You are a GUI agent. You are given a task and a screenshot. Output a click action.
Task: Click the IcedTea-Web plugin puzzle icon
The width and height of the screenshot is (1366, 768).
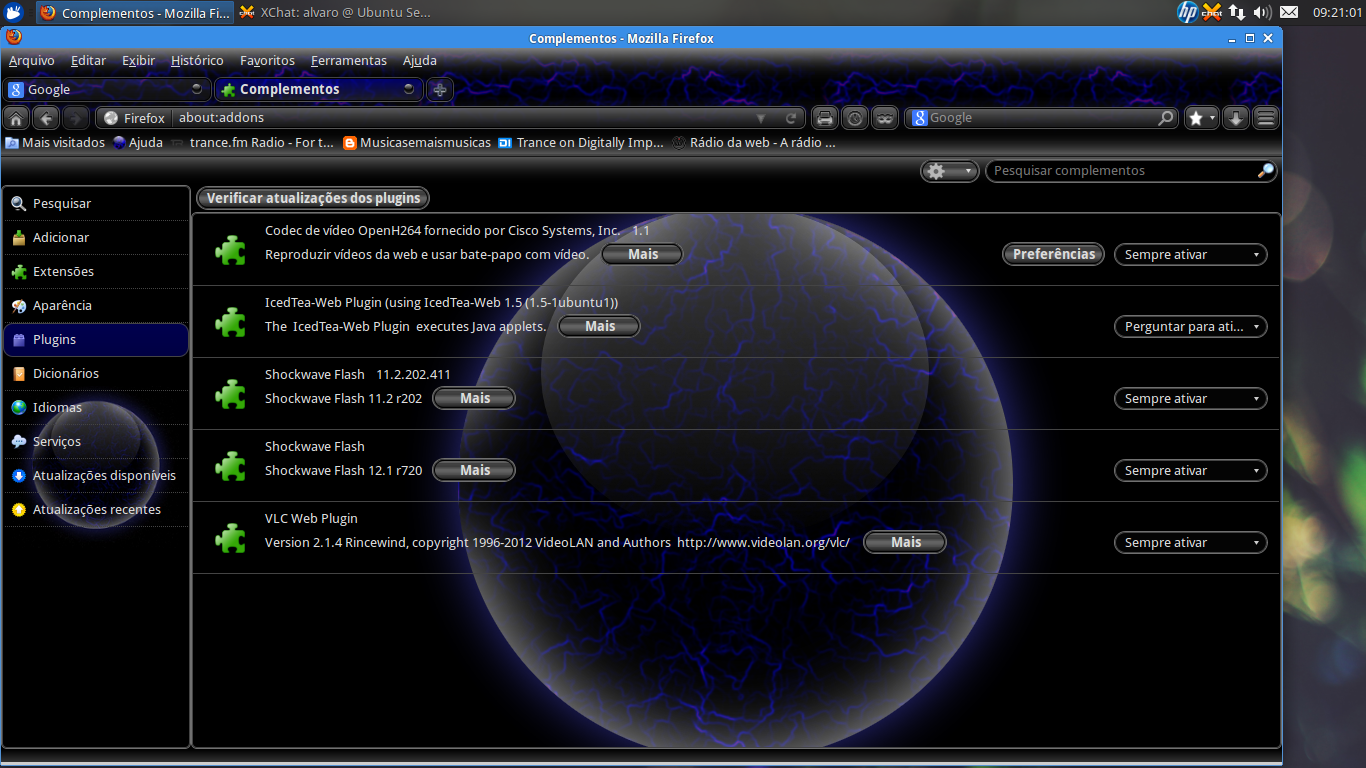(x=231, y=322)
